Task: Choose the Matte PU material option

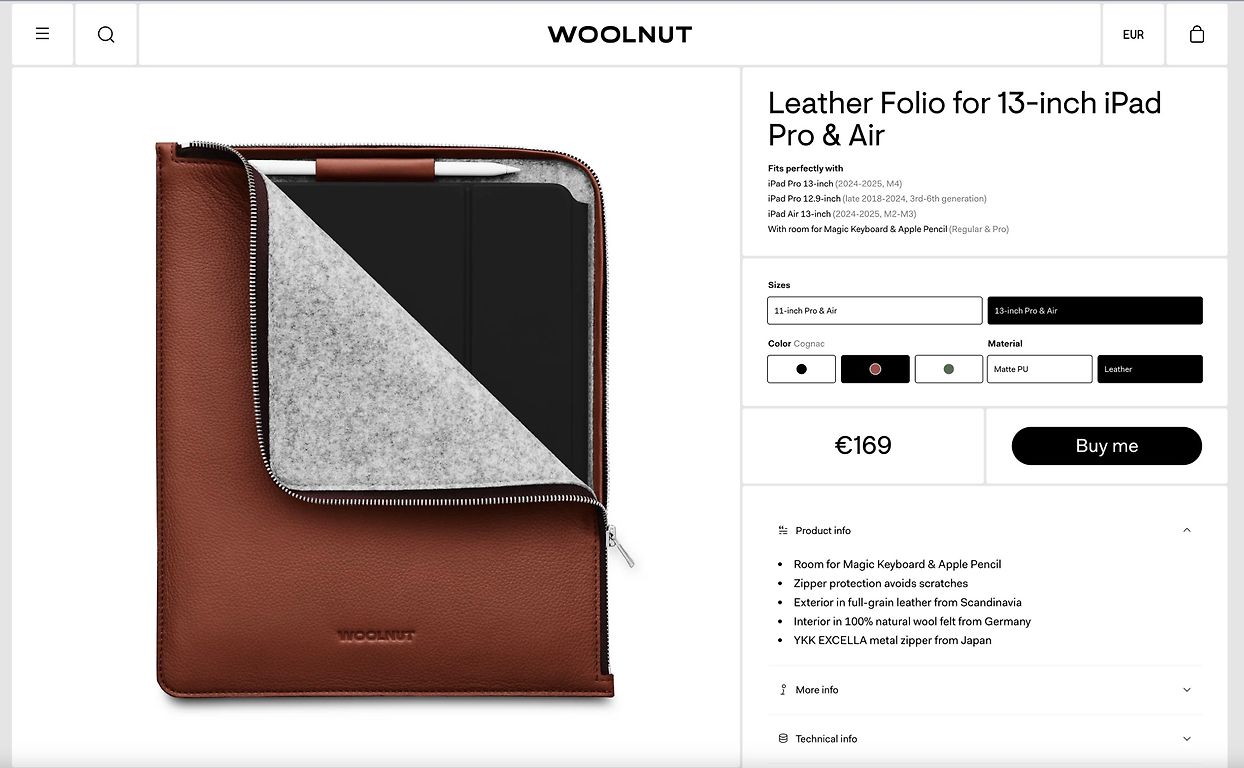Action: [x=1040, y=369]
